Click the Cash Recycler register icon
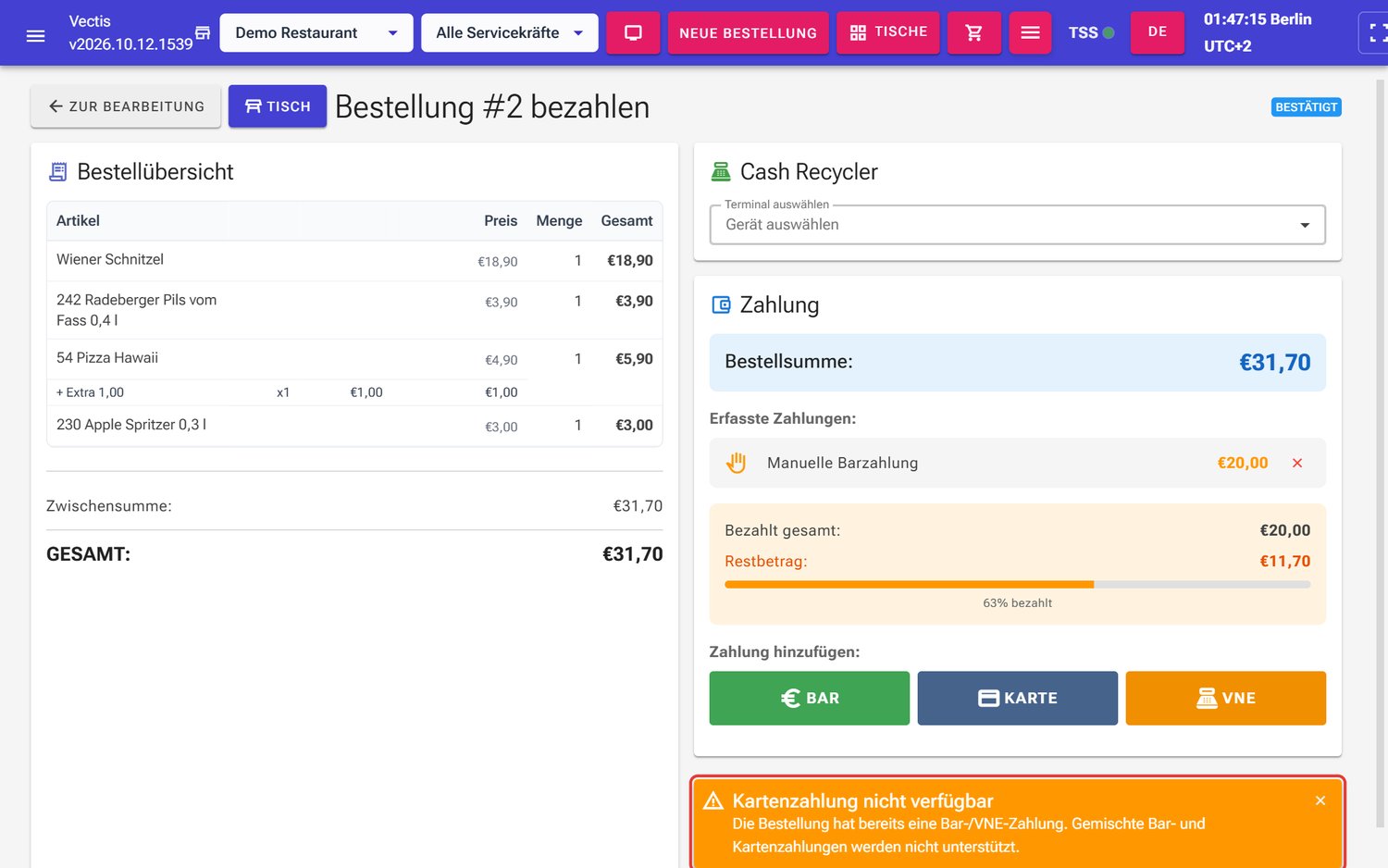 [721, 172]
